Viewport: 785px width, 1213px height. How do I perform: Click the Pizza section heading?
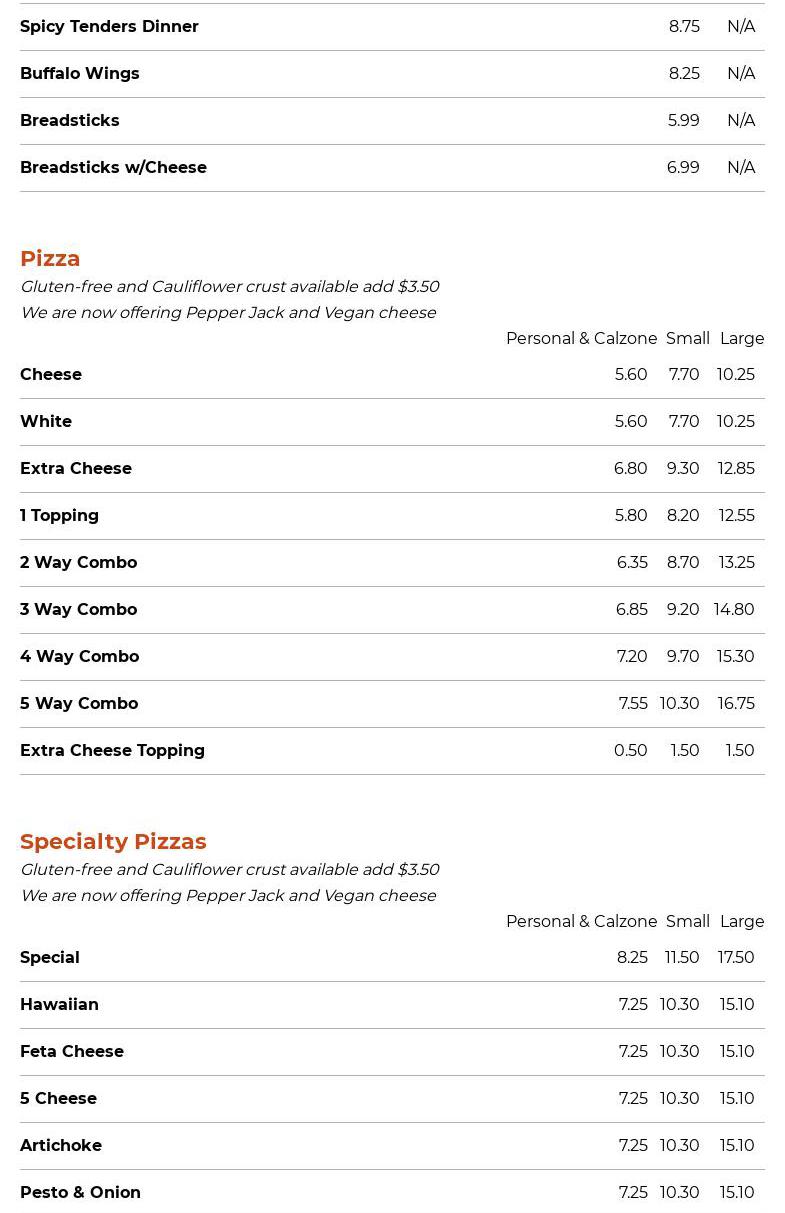coord(50,258)
